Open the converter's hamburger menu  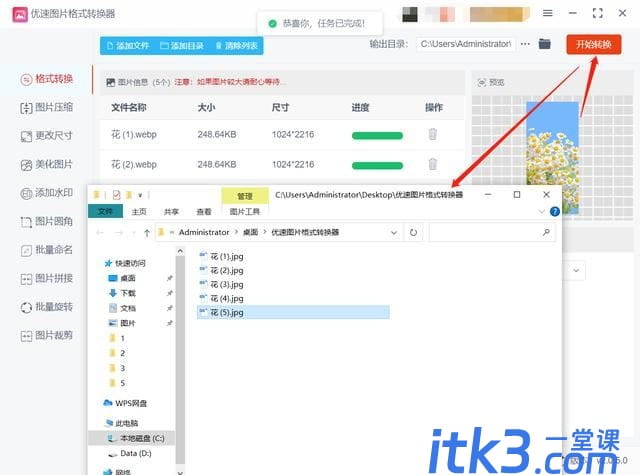pyautogui.click(x=548, y=13)
